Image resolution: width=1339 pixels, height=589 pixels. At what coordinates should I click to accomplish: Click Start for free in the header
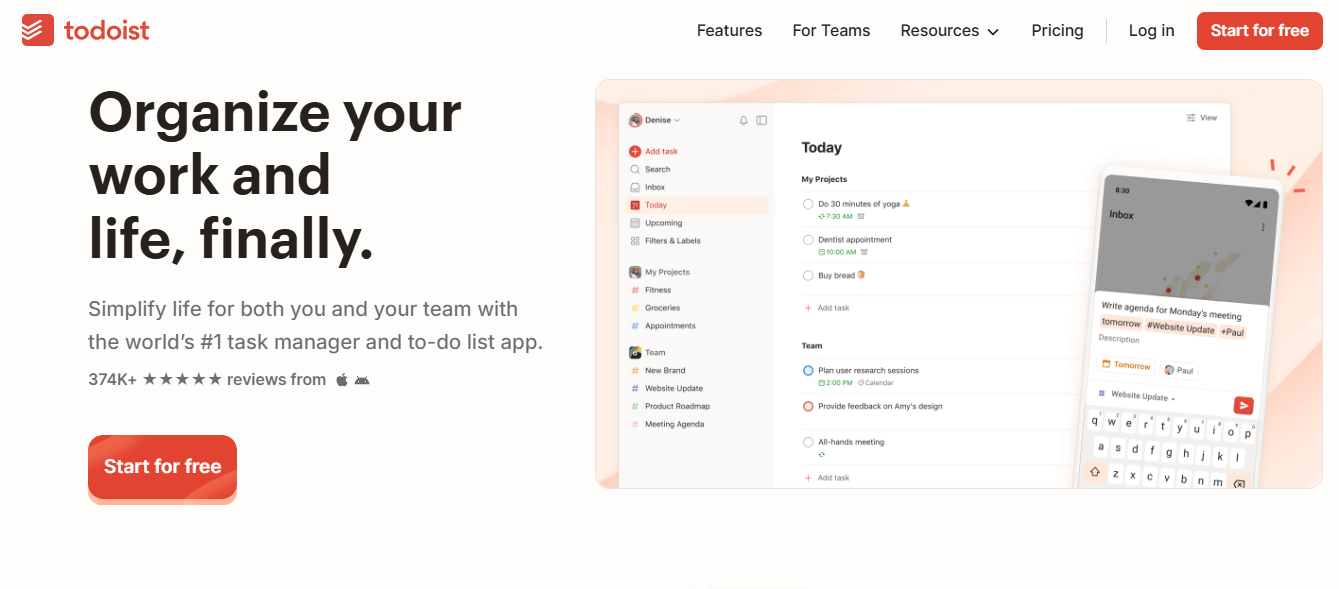[1259, 31]
